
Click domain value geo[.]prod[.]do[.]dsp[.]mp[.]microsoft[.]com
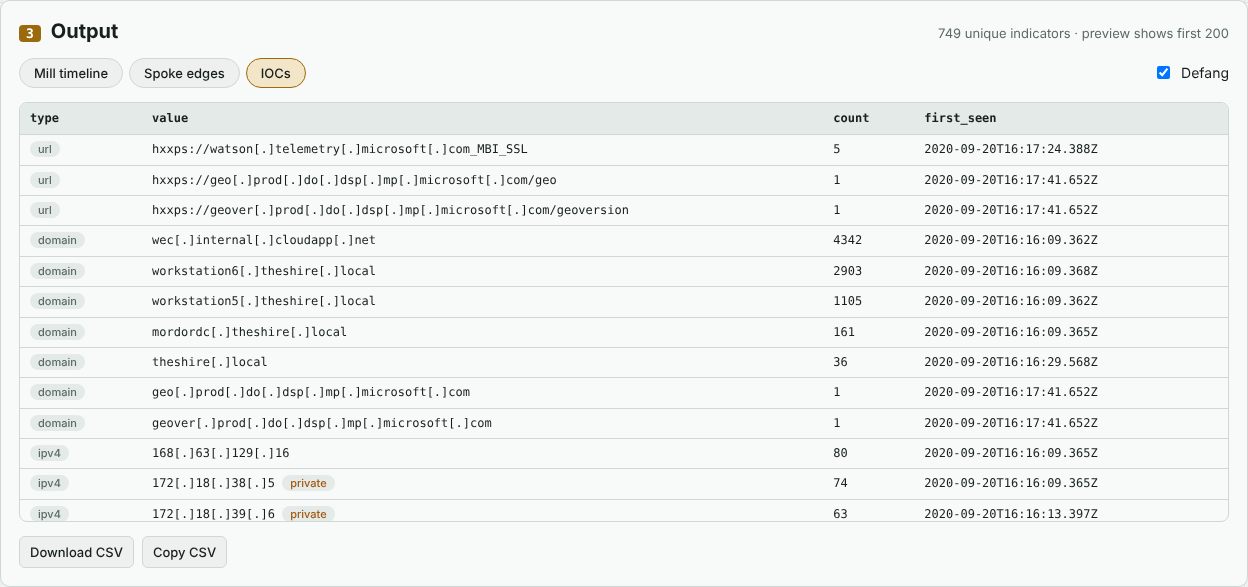tap(311, 392)
